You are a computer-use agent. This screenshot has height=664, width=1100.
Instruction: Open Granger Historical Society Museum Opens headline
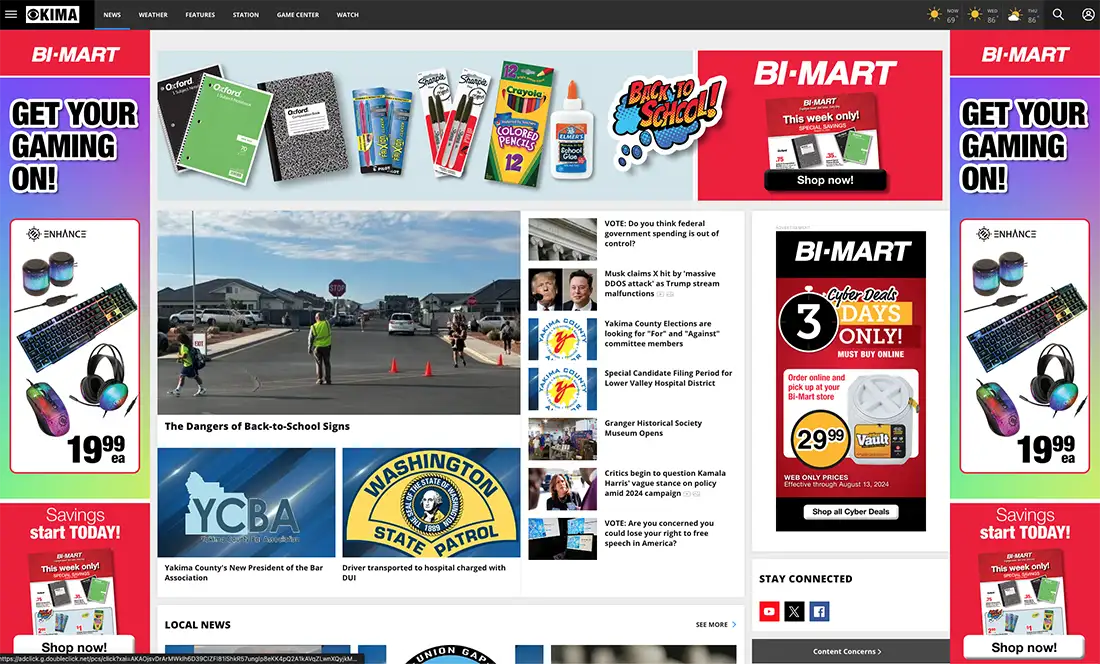(x=653, y=428)
